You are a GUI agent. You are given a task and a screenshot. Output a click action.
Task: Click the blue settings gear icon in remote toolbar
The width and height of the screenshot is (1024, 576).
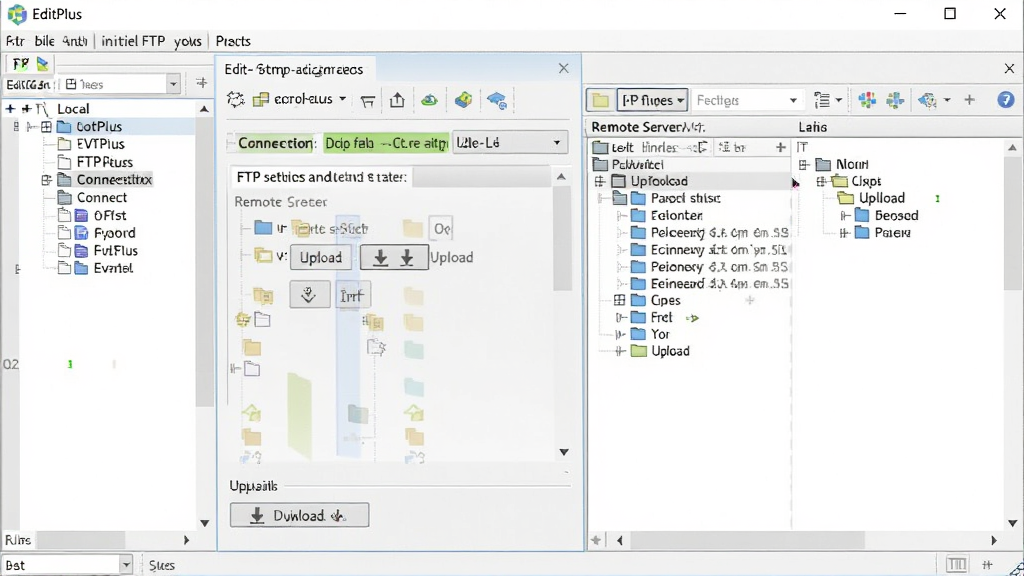tap(927, 100)
